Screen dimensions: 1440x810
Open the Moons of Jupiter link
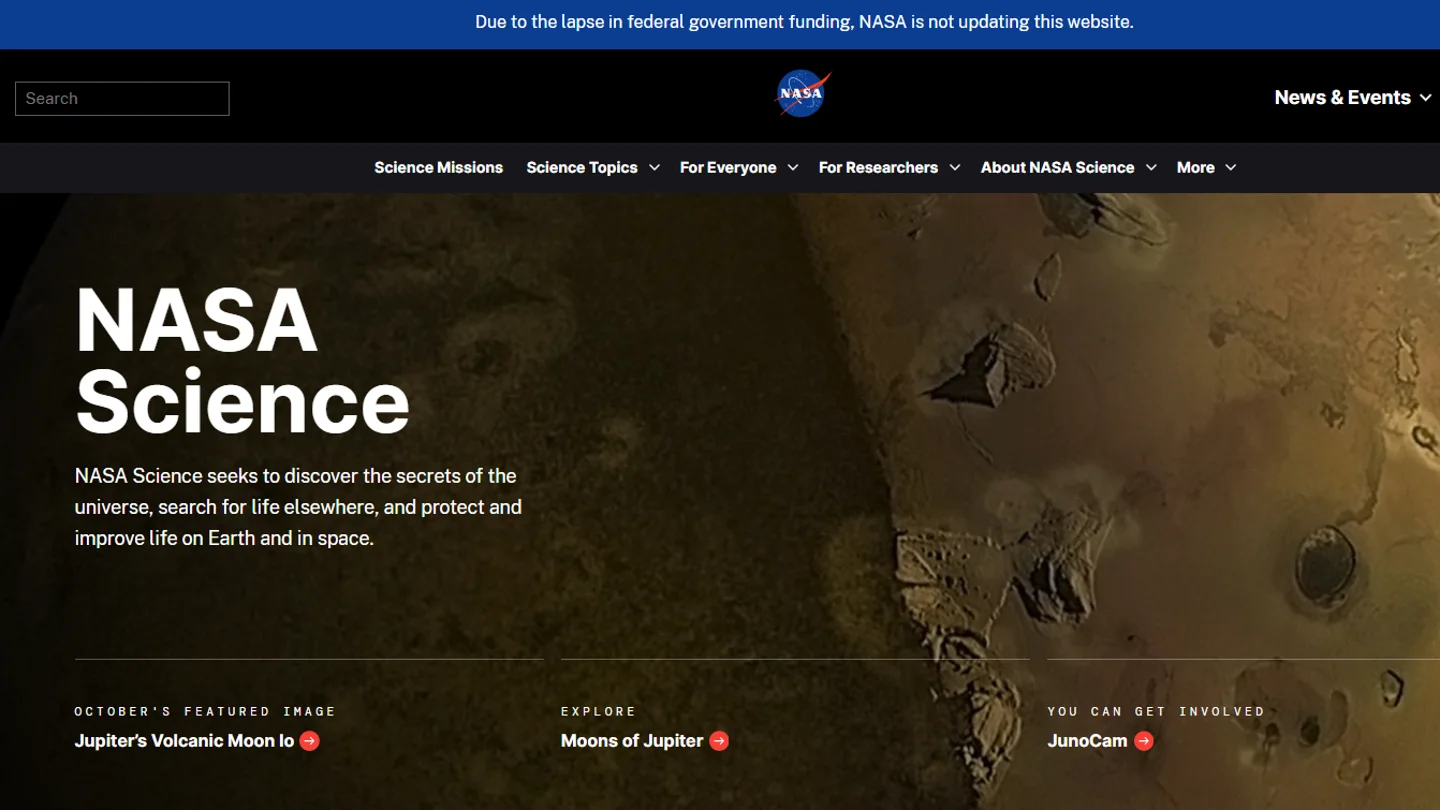pos(632,741)
